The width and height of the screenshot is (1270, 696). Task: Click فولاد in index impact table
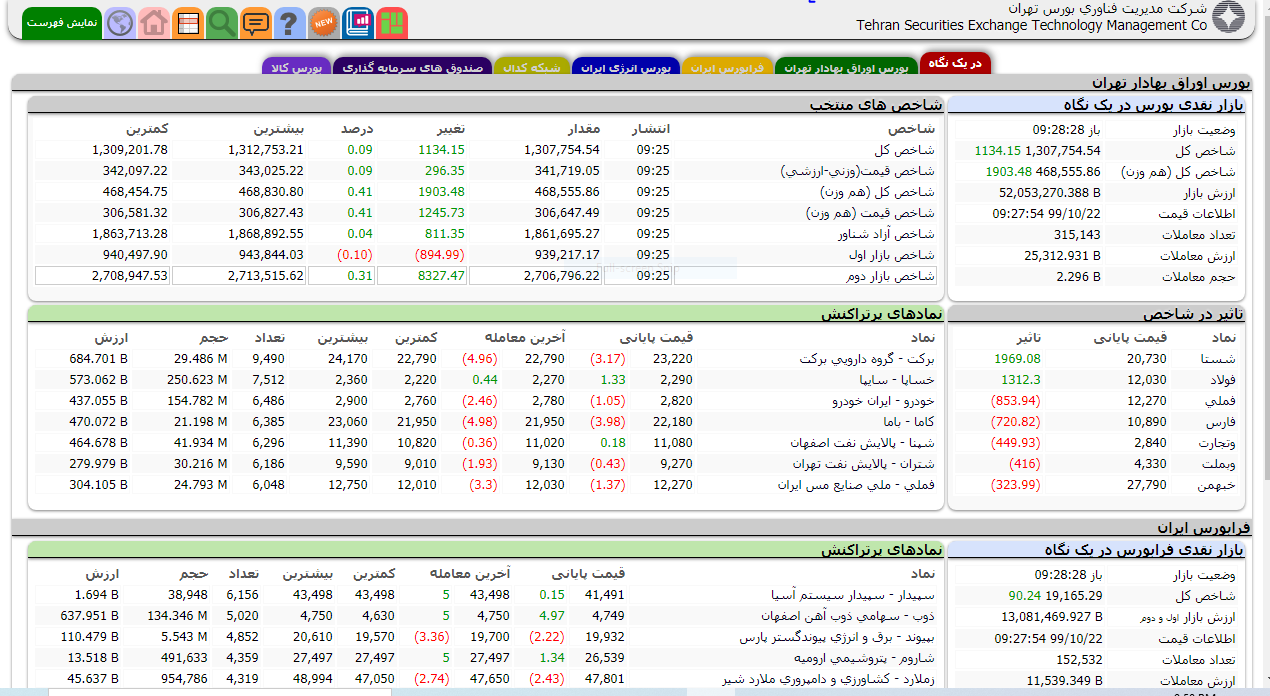(x=1222, y=380)
